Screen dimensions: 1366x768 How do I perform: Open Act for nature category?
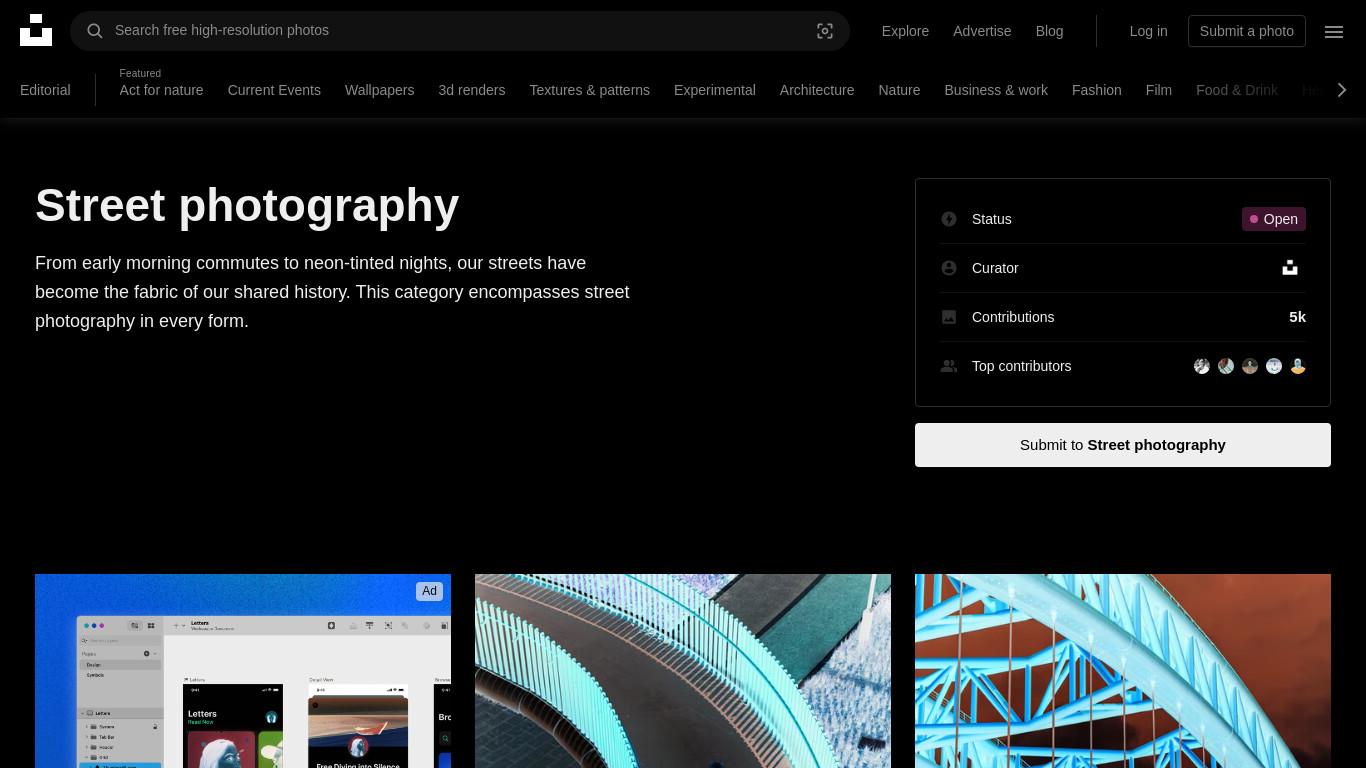tap(161, 90)
